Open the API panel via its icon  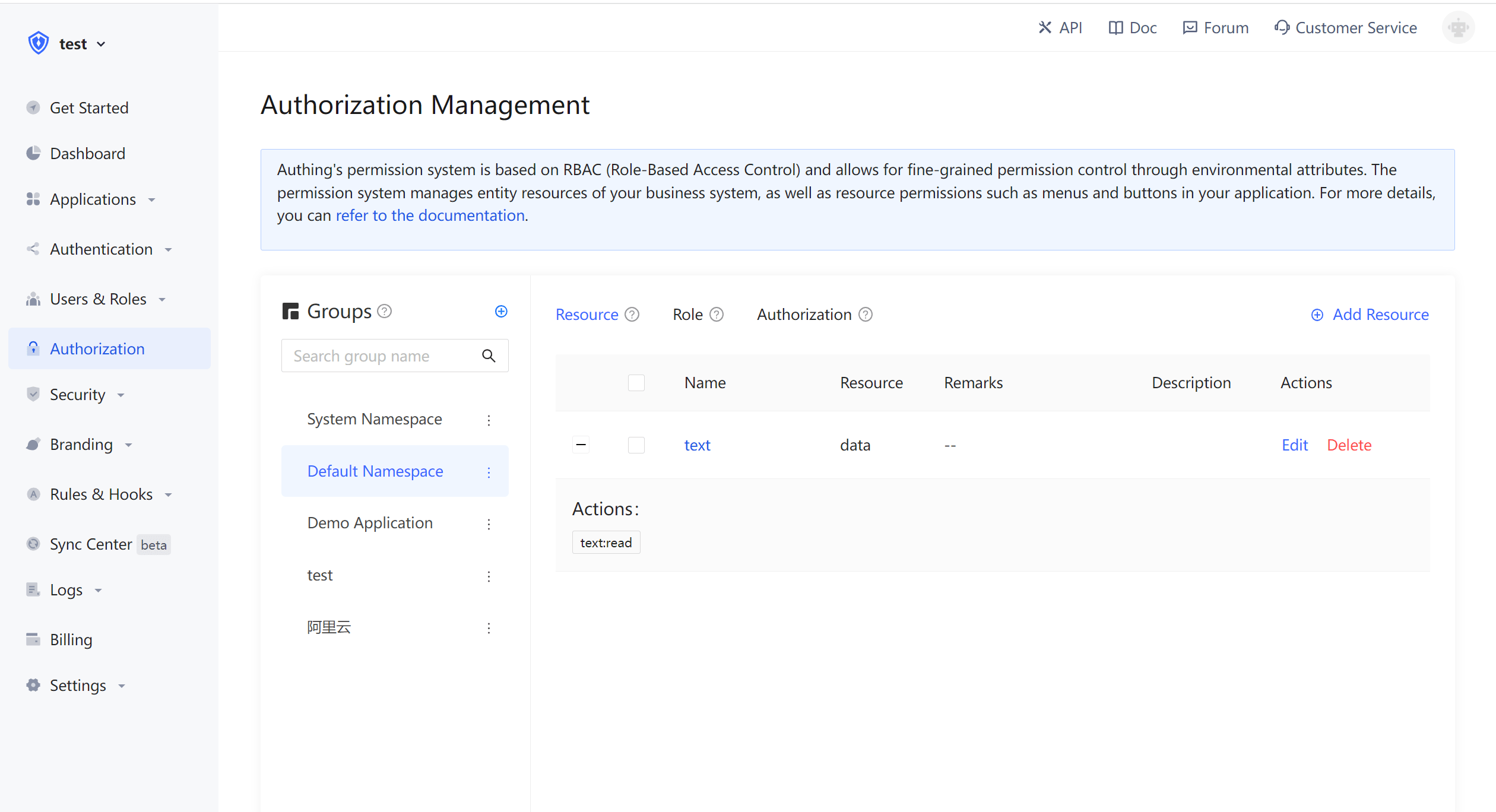(x=1044, y=27)
